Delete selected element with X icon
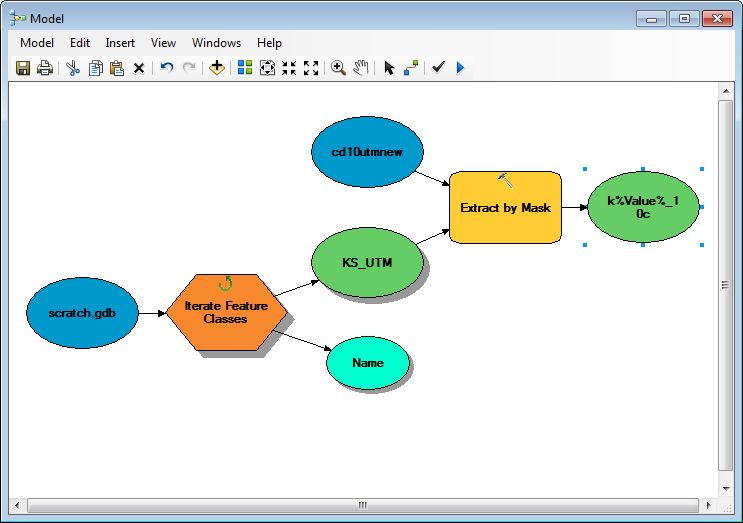The width and height of the screenshot is (743, 523). 139,68
